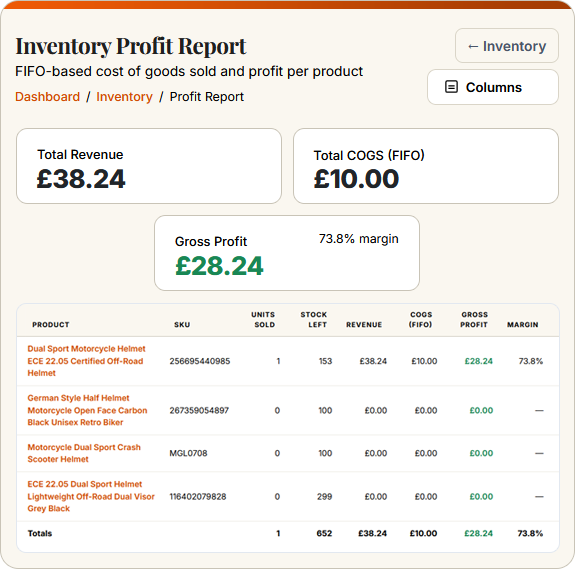Screen dimensions: 575x569
Task: Open the Columns chooser button
Action: click(493, 87)
